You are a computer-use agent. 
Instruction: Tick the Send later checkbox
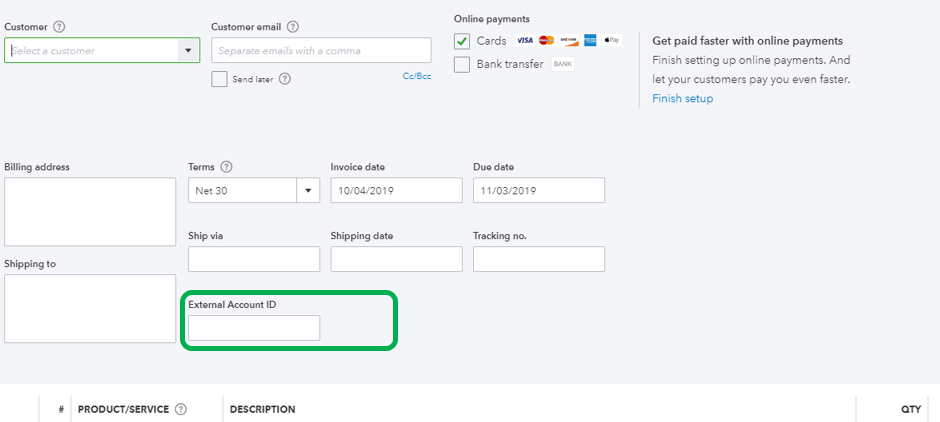219,79
